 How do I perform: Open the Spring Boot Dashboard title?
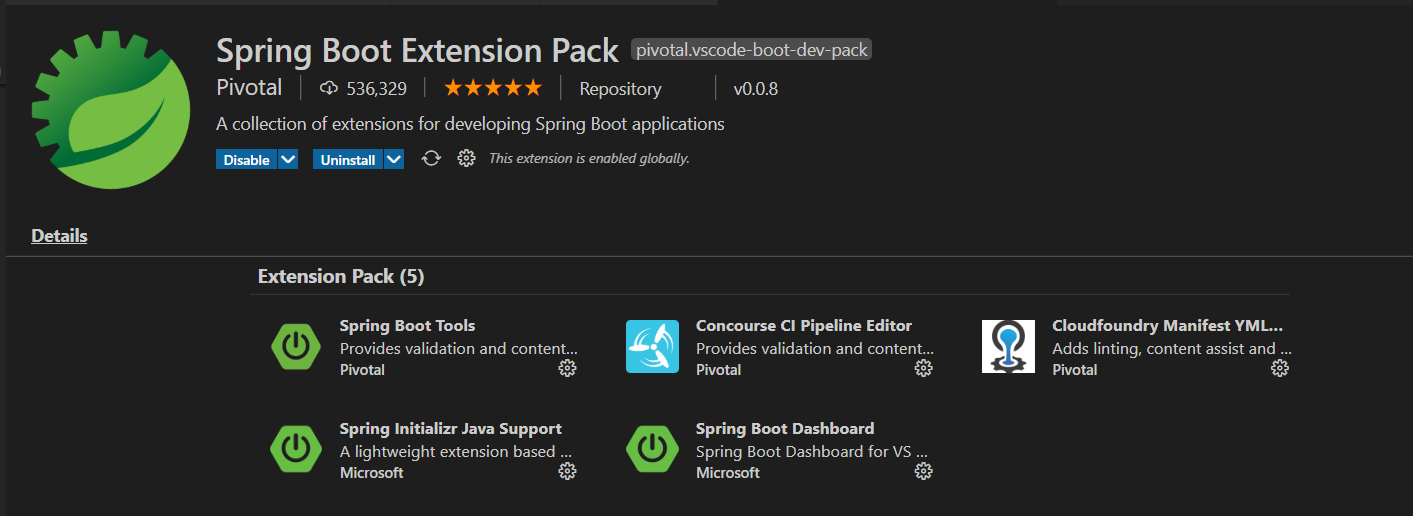point(785,429)
